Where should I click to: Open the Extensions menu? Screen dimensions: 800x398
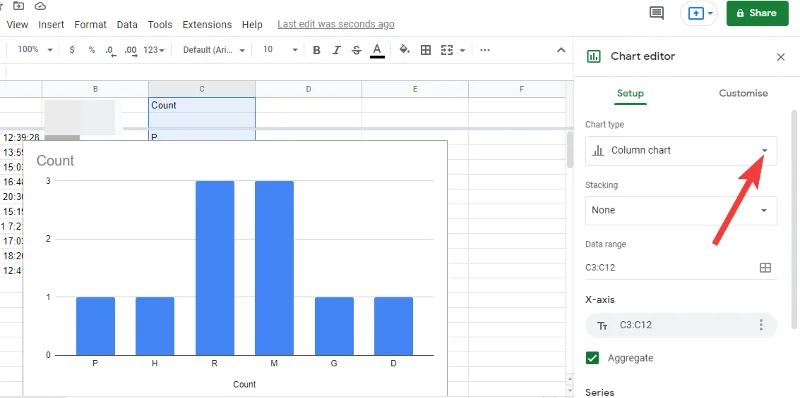(x=207, y=24)
